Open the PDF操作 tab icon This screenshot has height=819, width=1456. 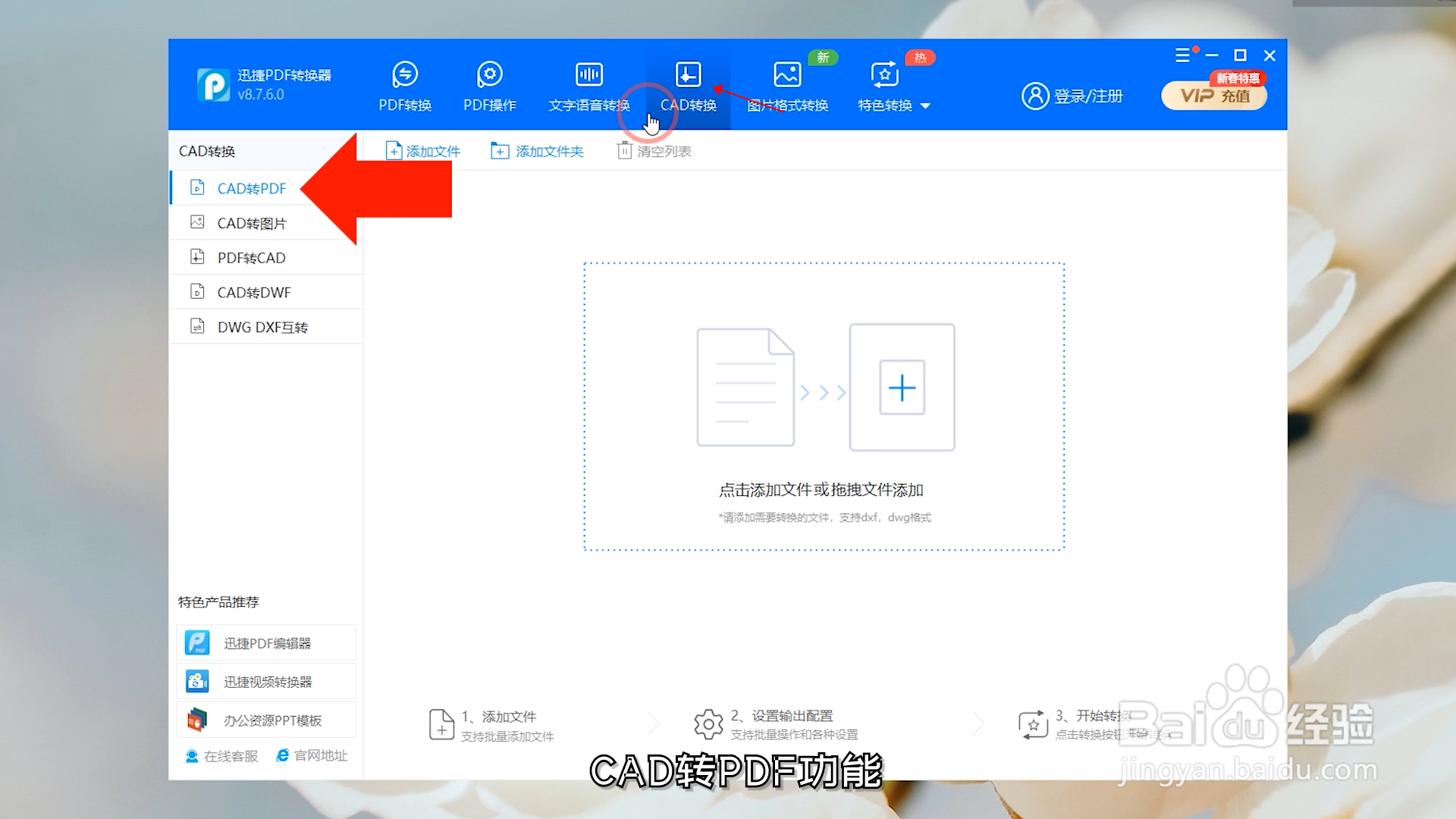490,74
